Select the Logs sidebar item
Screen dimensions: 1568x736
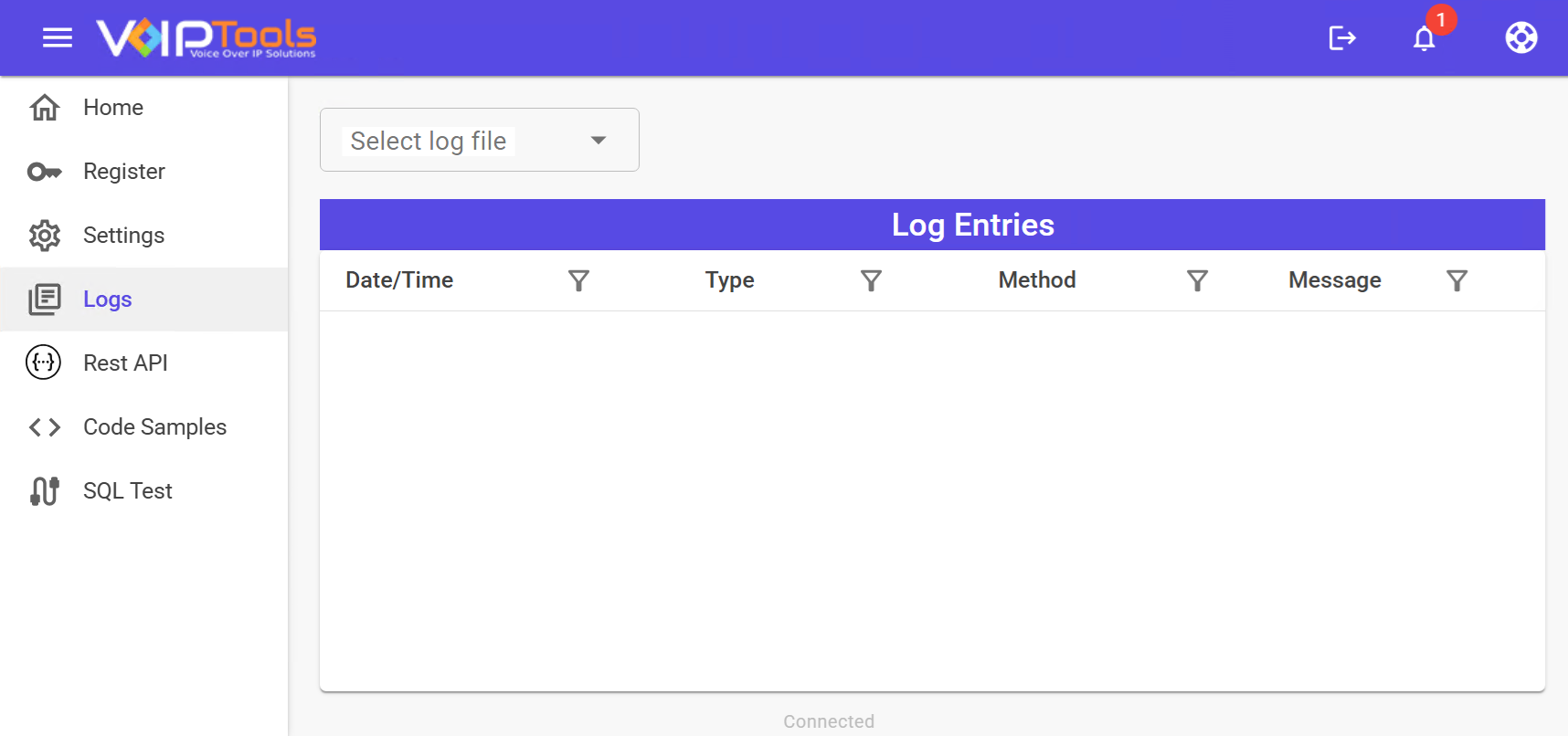click(x=108, y=300)
